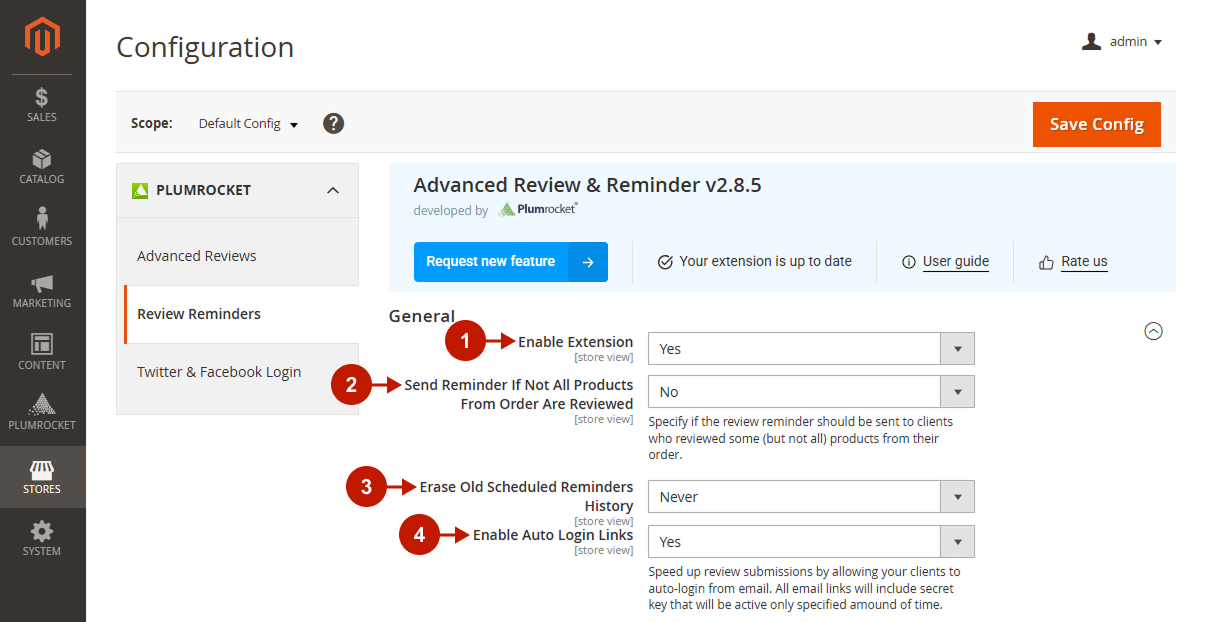The height and width of the screenshot is (622, 1206).
Task: Click the Plumrocket logo beside 'developed by'
Action: (x=538, y=209)
